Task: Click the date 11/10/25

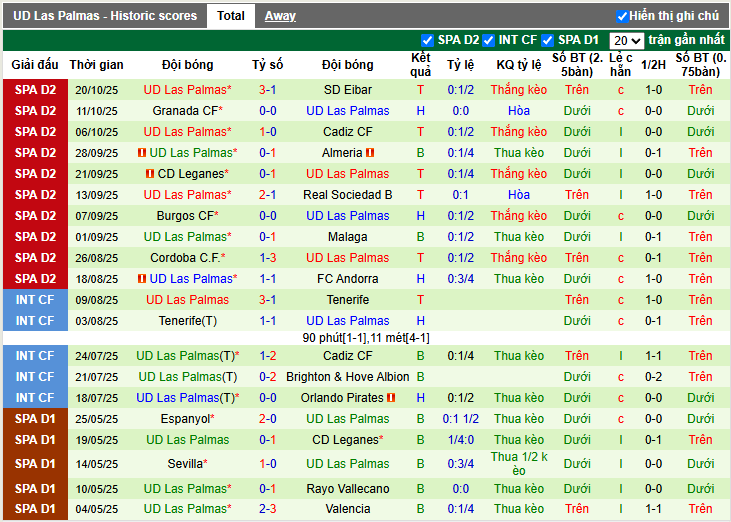Action: 97,111
